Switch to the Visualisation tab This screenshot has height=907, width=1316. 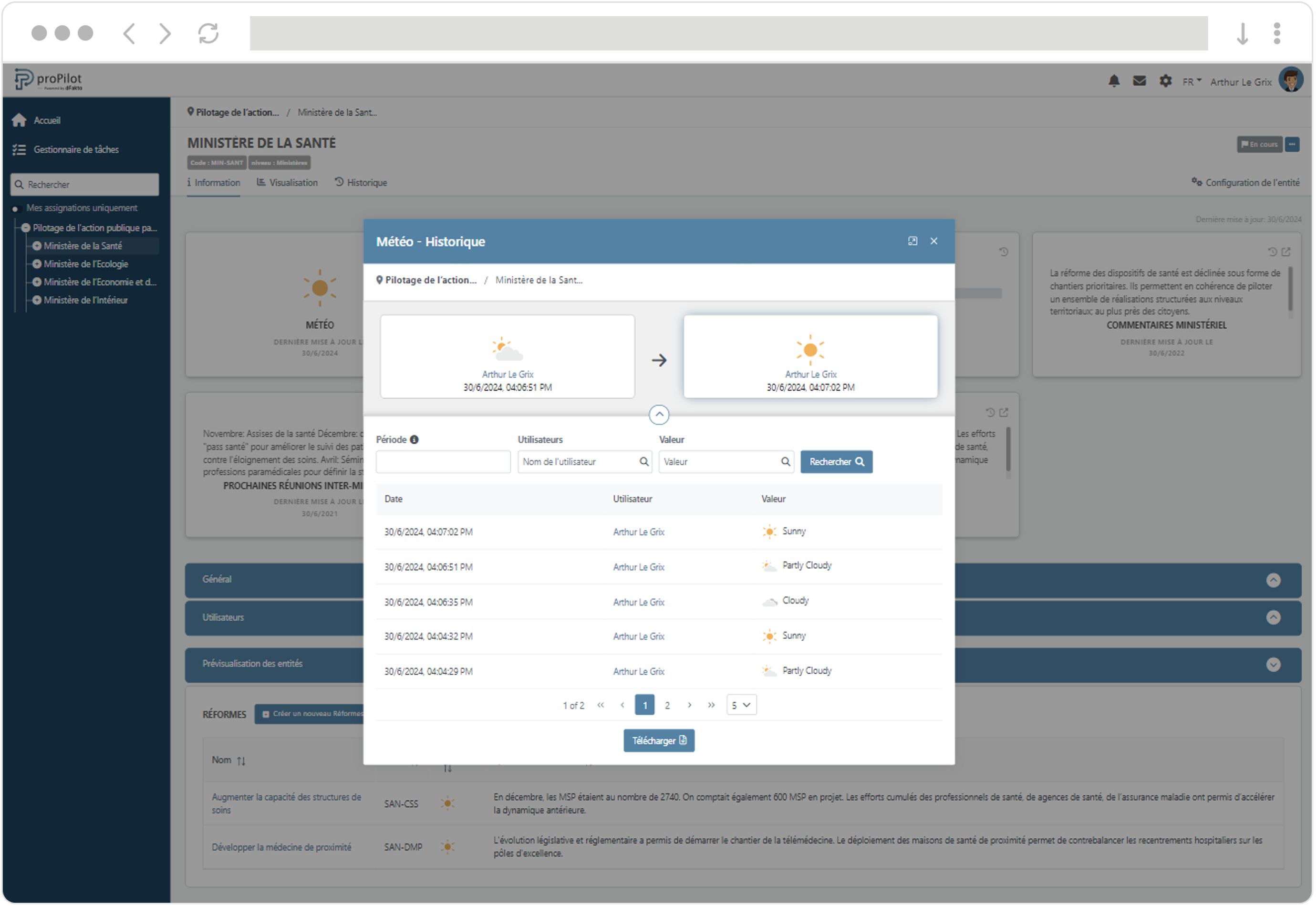click(288, 182)
